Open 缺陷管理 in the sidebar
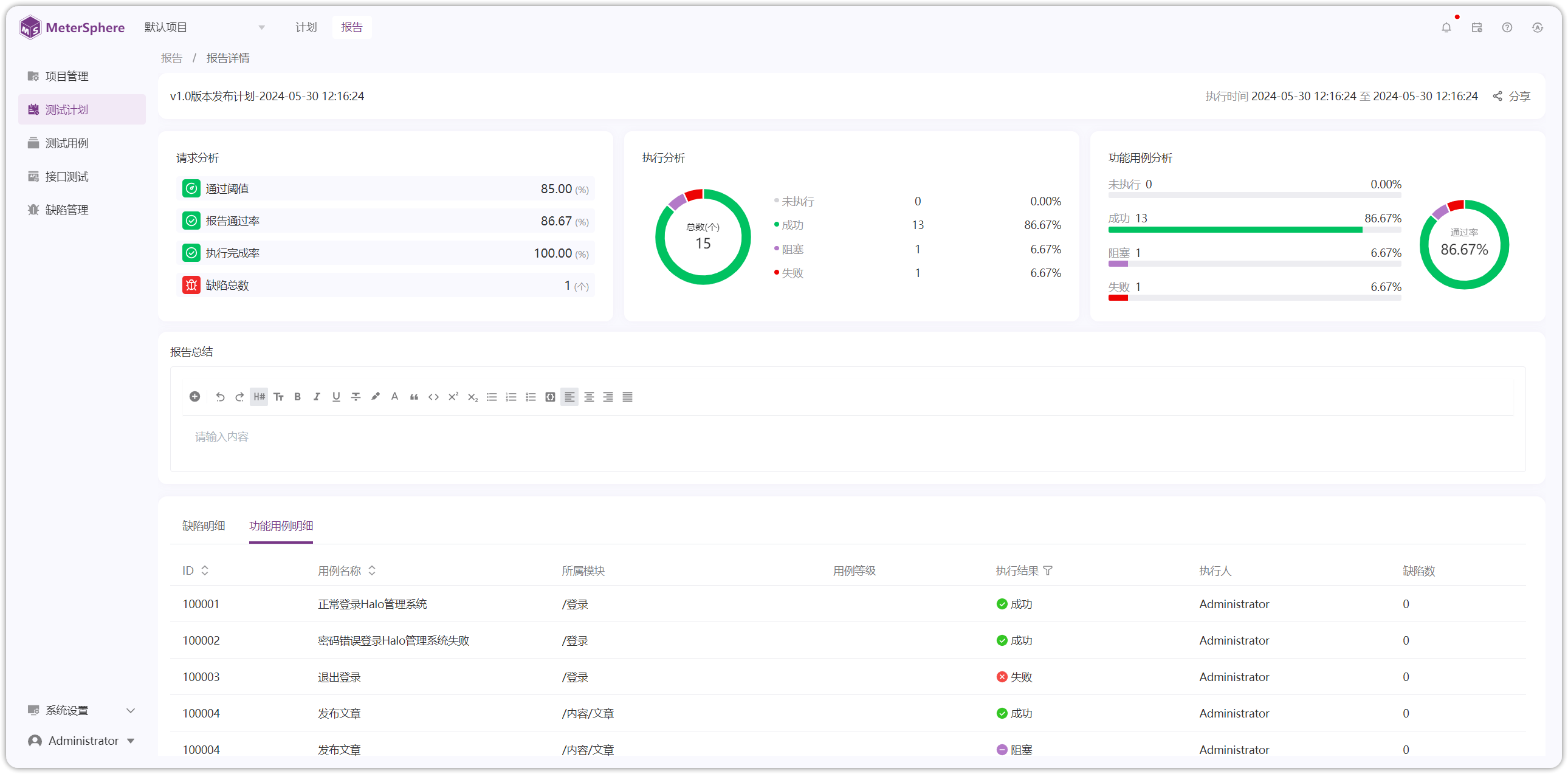 pos(82,210)
